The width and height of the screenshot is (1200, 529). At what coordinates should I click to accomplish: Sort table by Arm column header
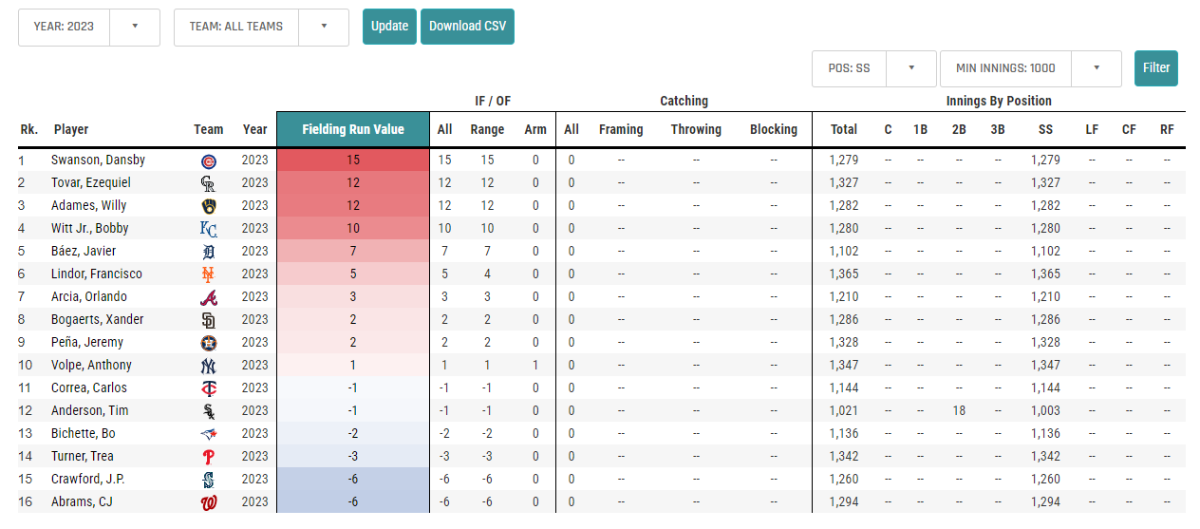535,129
